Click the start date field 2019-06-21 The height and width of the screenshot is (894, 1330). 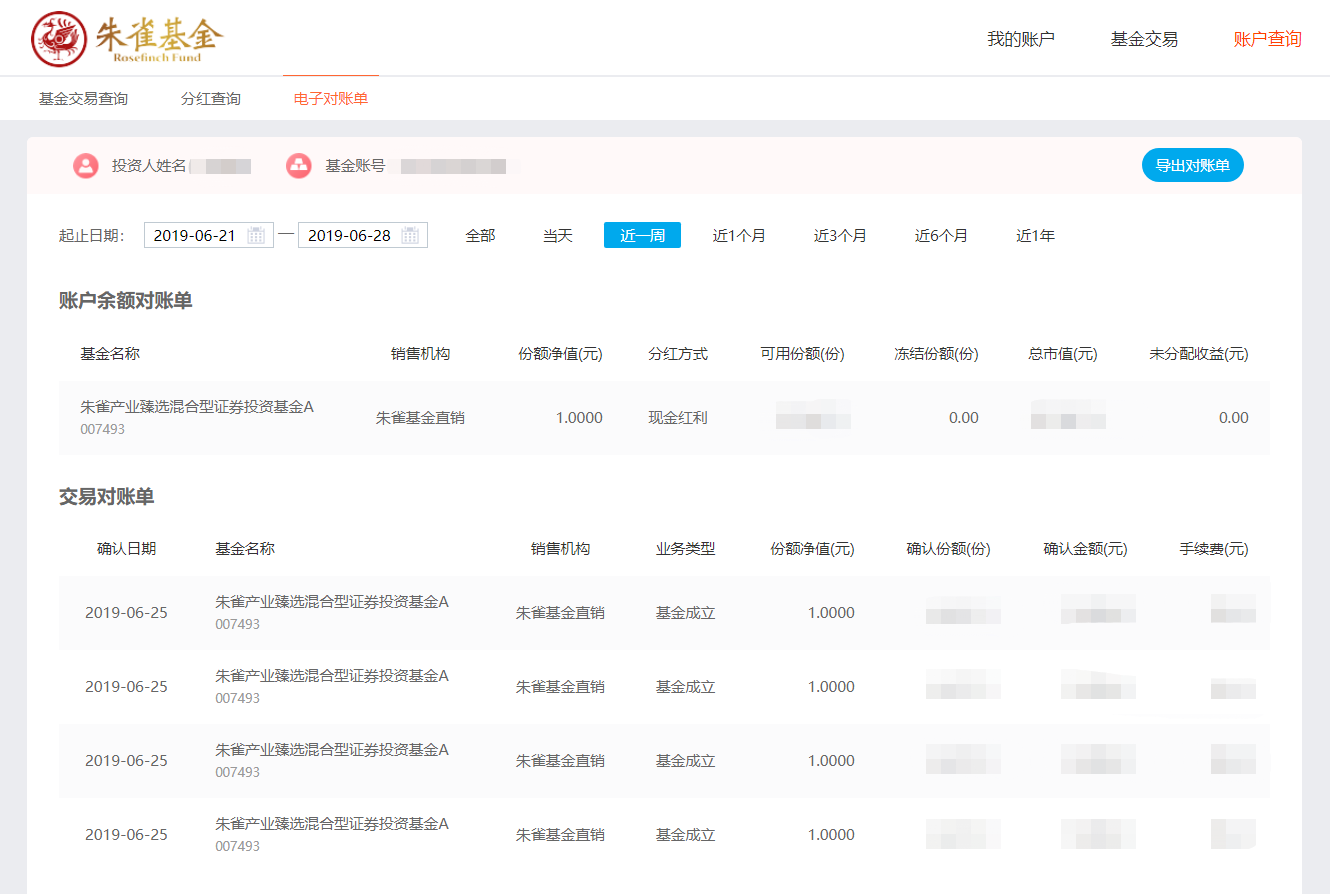point(209,235)
